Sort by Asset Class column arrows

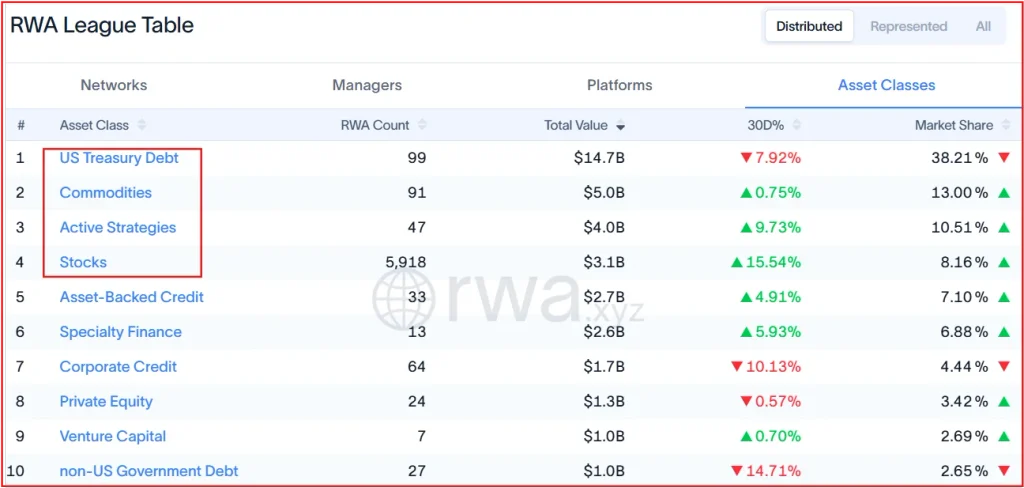click(142, 125)
